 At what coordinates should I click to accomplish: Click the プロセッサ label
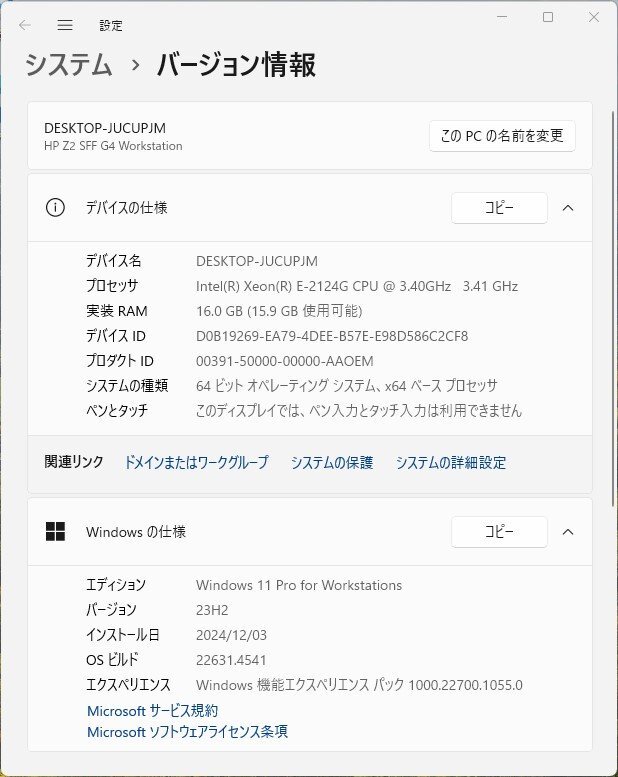pos(112,285)
